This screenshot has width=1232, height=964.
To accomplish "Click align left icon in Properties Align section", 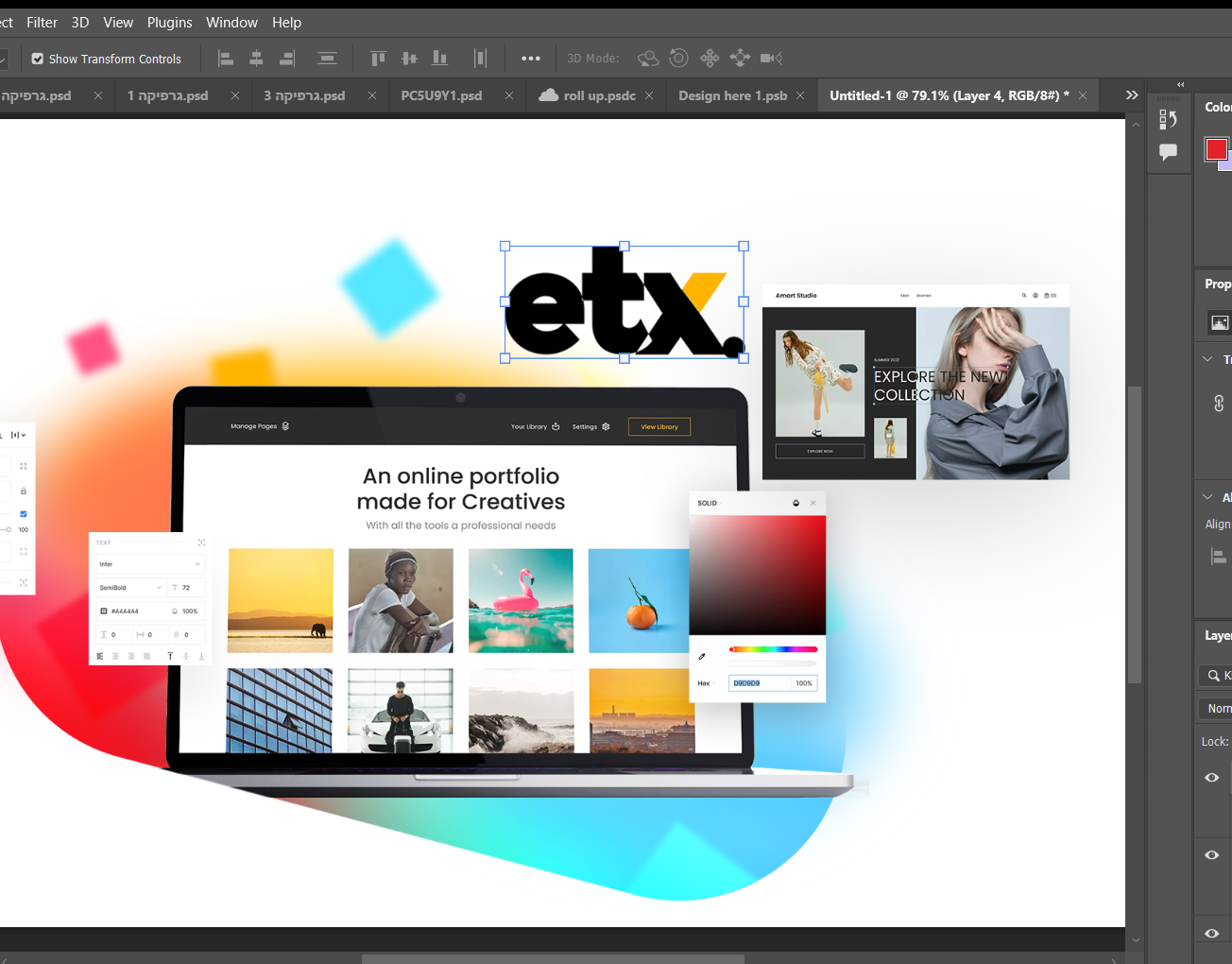I will 1219,558.
